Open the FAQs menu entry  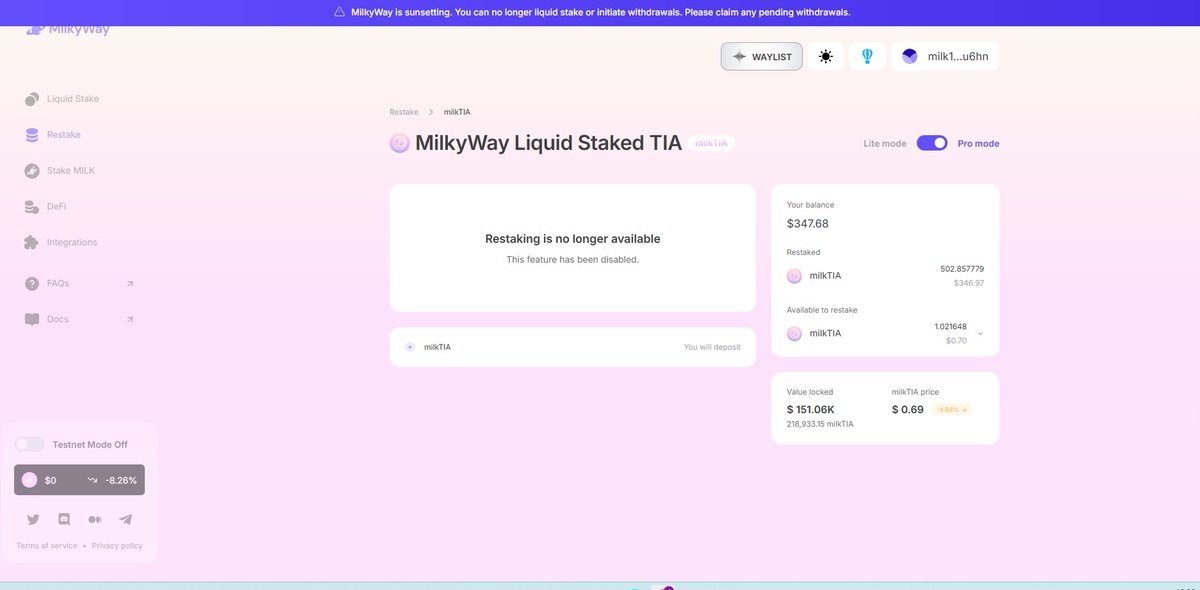coord(57,283)
